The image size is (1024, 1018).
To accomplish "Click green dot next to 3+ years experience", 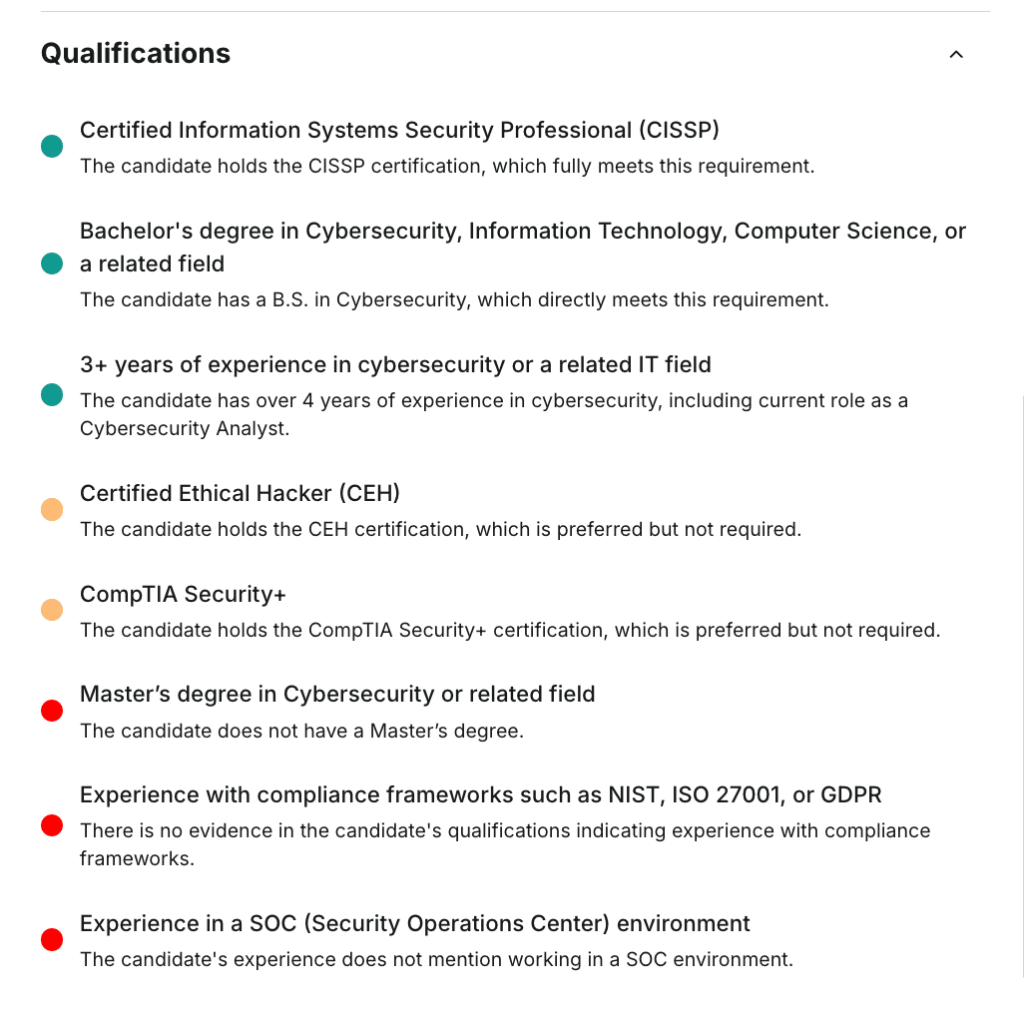I will [x=52, y=395].
